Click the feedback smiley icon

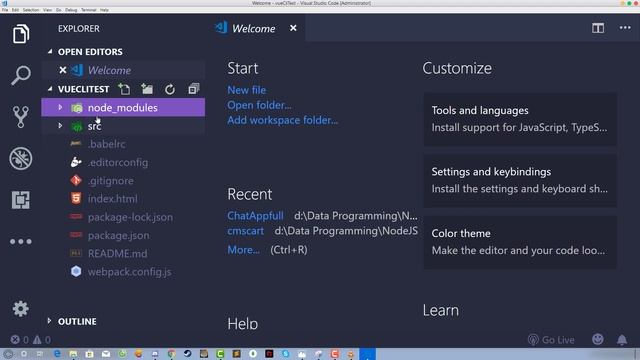[x=598, y=339]
